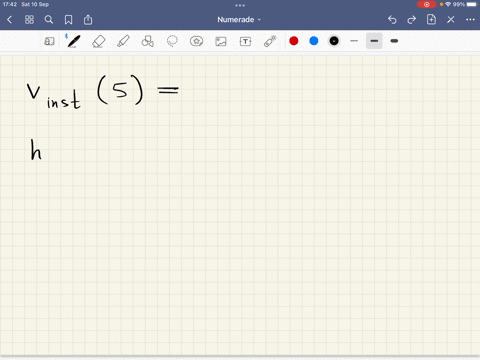Tap the Wi-Fi status icon
Image resolution: width=480 pixels, height=360 pixels.
click(x=448, y=4)
